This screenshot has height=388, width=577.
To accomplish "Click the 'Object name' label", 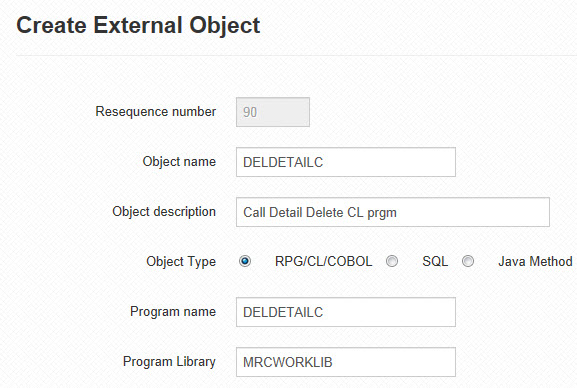I will pos(179,162).
